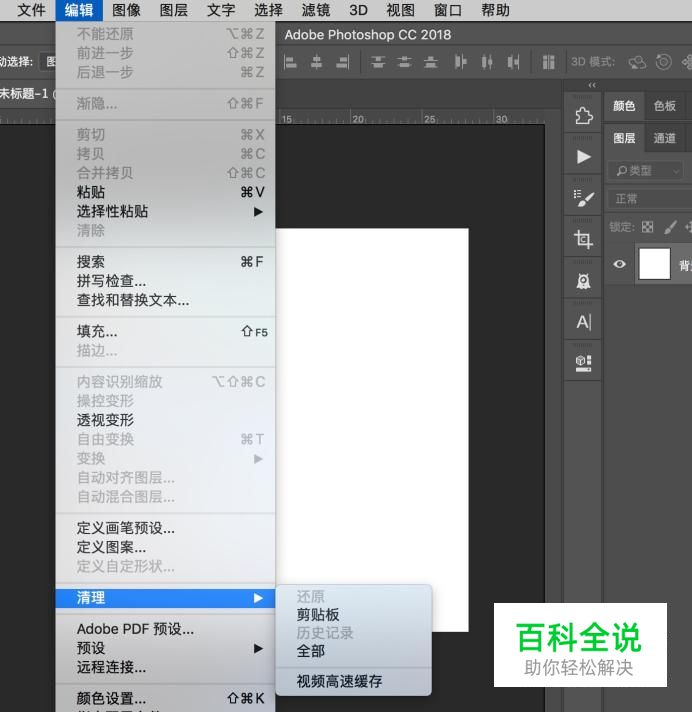This screenshot has width=692, height=712.
Task: Click lock image pixels brush icon
Action: click(670, 227)
